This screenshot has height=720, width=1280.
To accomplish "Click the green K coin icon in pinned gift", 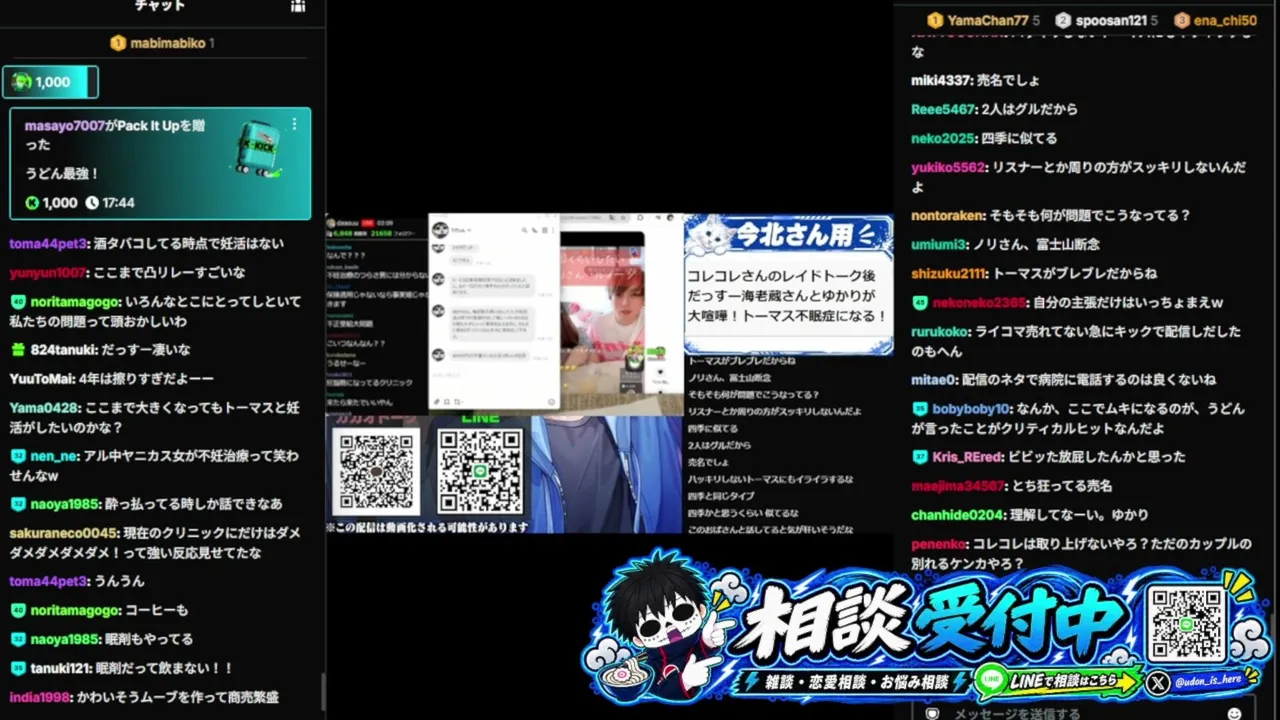I will point(32,203).
